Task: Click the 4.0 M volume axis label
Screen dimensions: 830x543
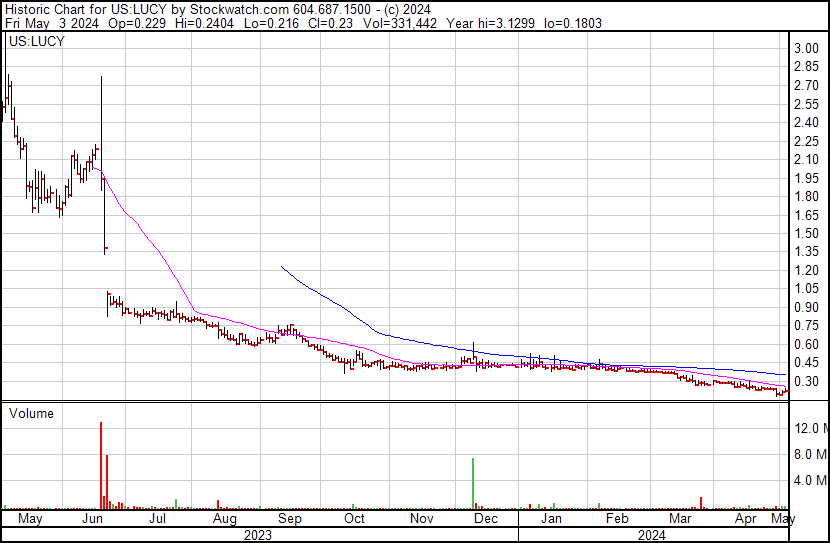Action: (x=811, y=480)
